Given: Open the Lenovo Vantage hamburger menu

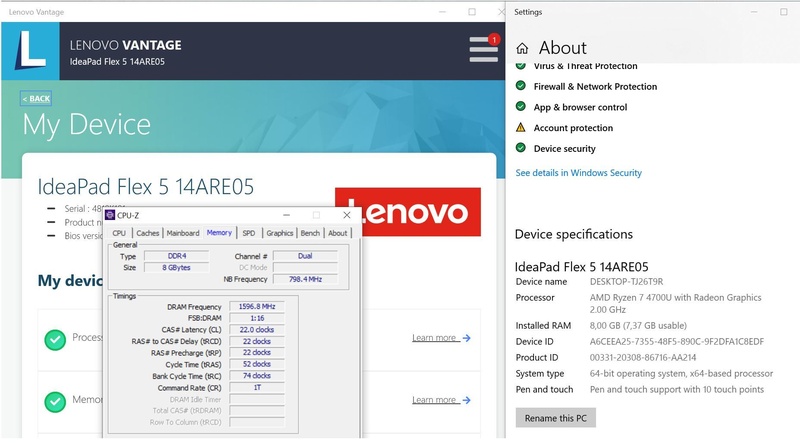Looking at the screenshot, I should (x=483, y=50).
